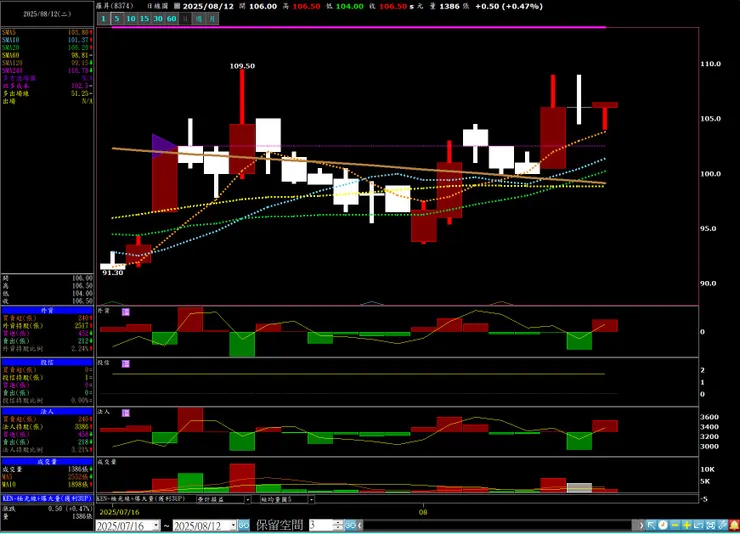This screenshot has width=740, height=534.
Task: Click GO button next to date range
Action: 244,525
